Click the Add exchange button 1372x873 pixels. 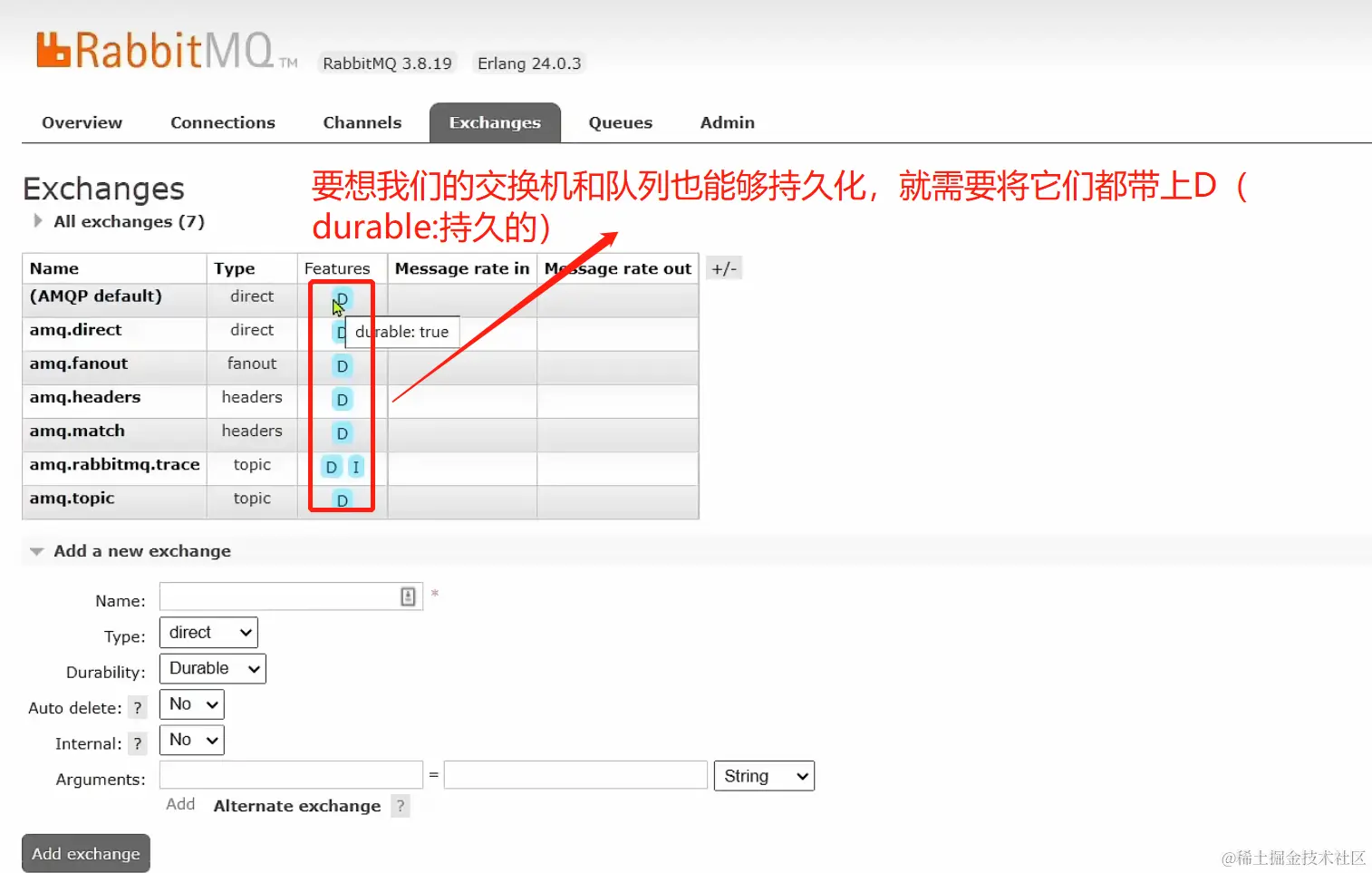pos(86,854)
